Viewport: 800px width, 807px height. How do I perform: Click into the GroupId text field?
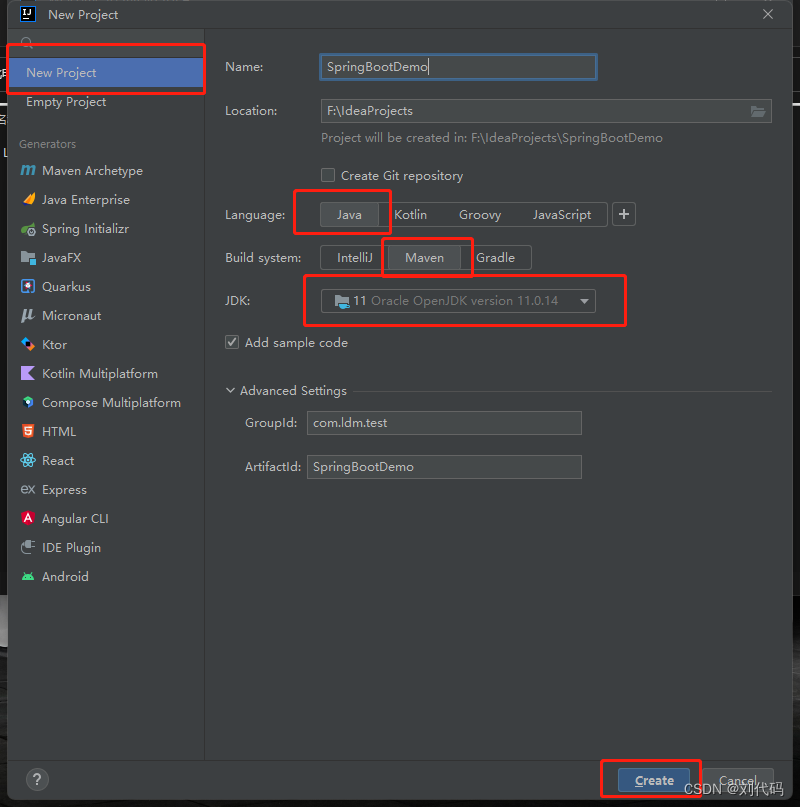pyautogui.click(x=443, y=423)
